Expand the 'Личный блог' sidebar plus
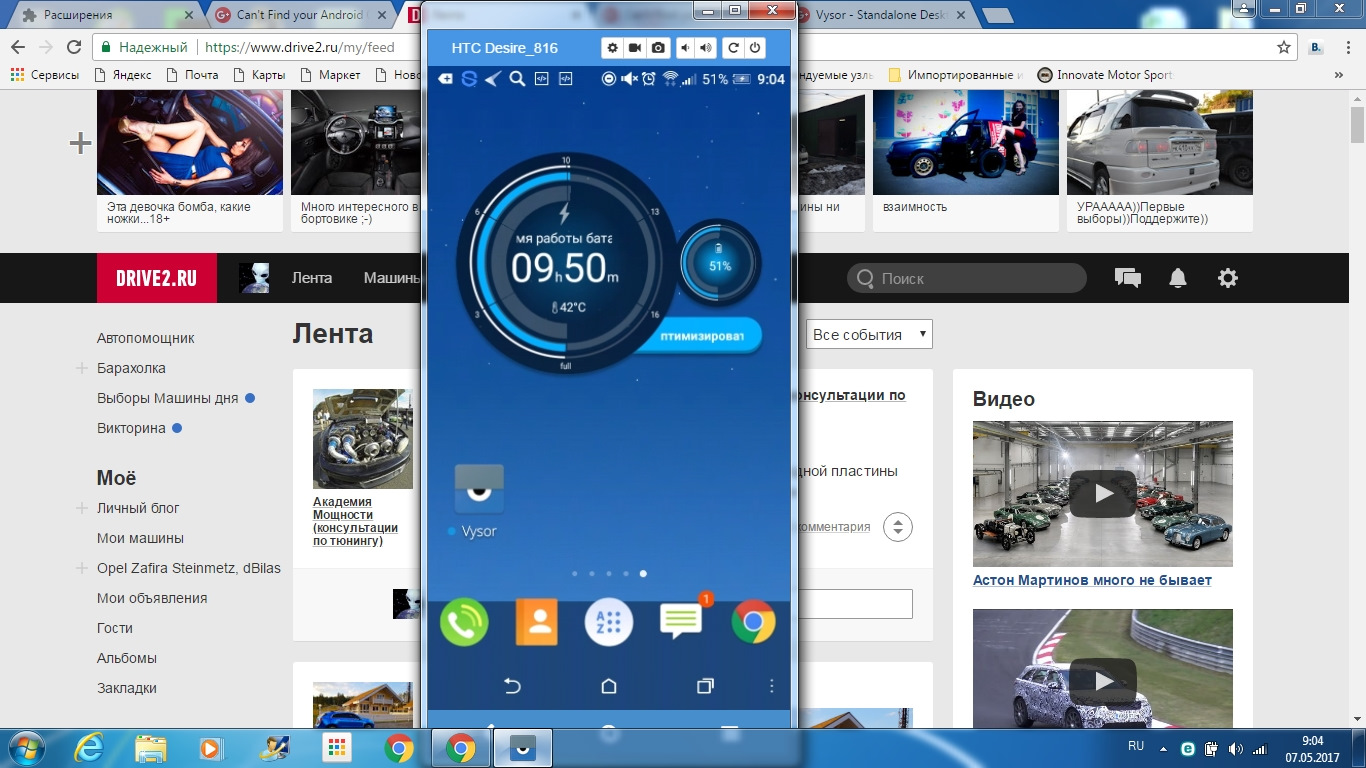Screen dimensions: 1366x768 82,508
